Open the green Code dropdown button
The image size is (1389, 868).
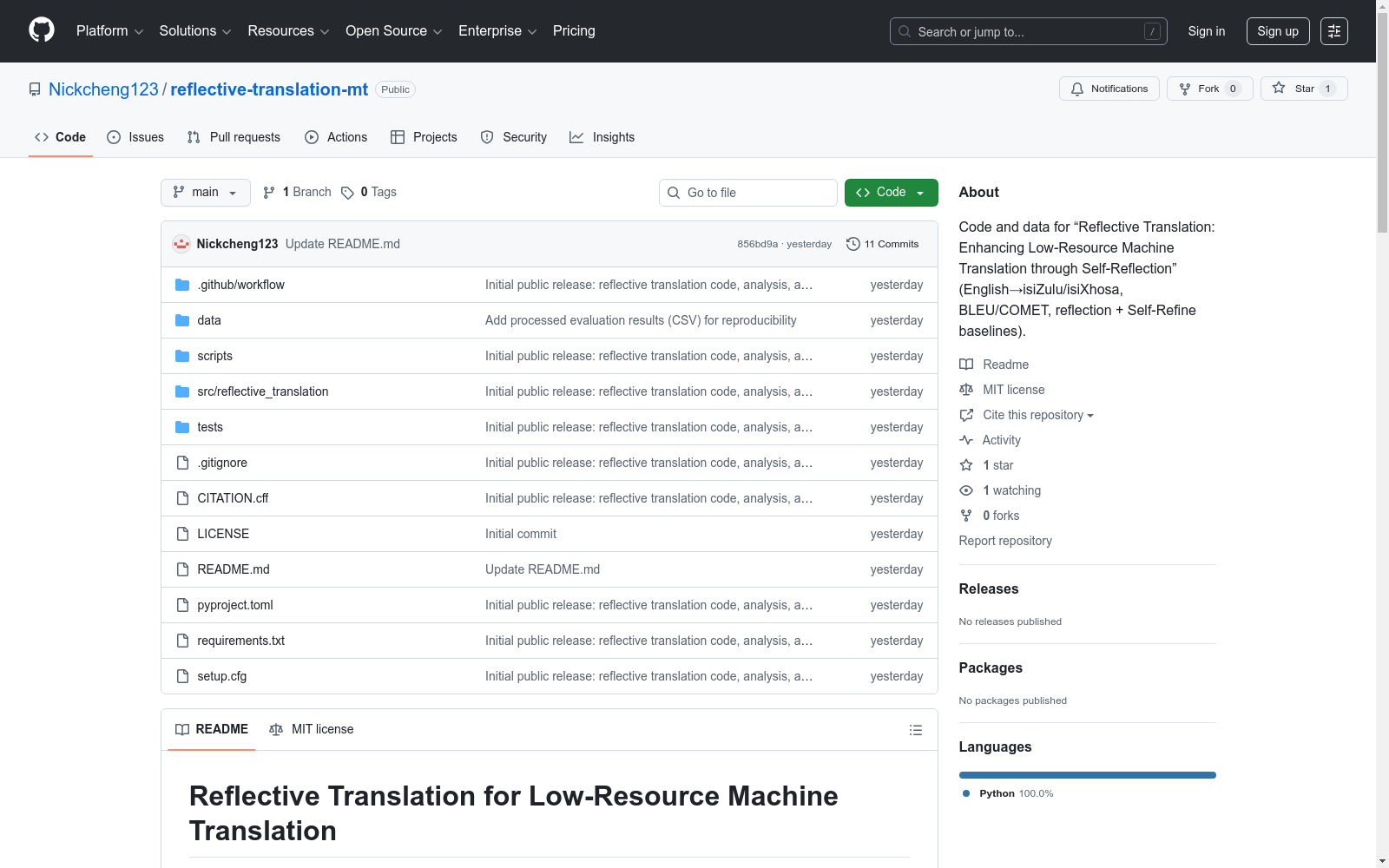coord(891,193)
